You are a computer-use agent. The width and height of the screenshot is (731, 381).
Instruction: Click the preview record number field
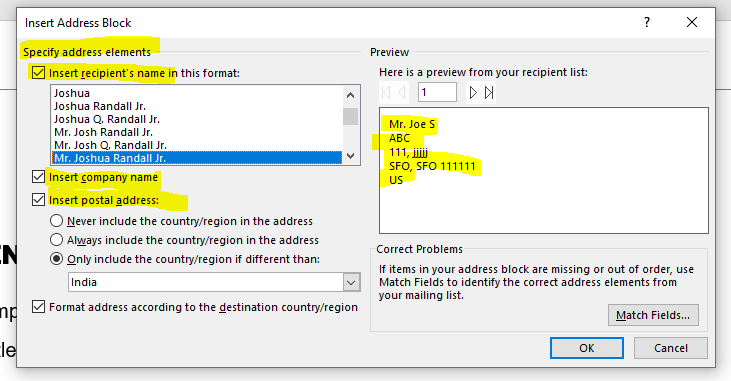[437, 92]
